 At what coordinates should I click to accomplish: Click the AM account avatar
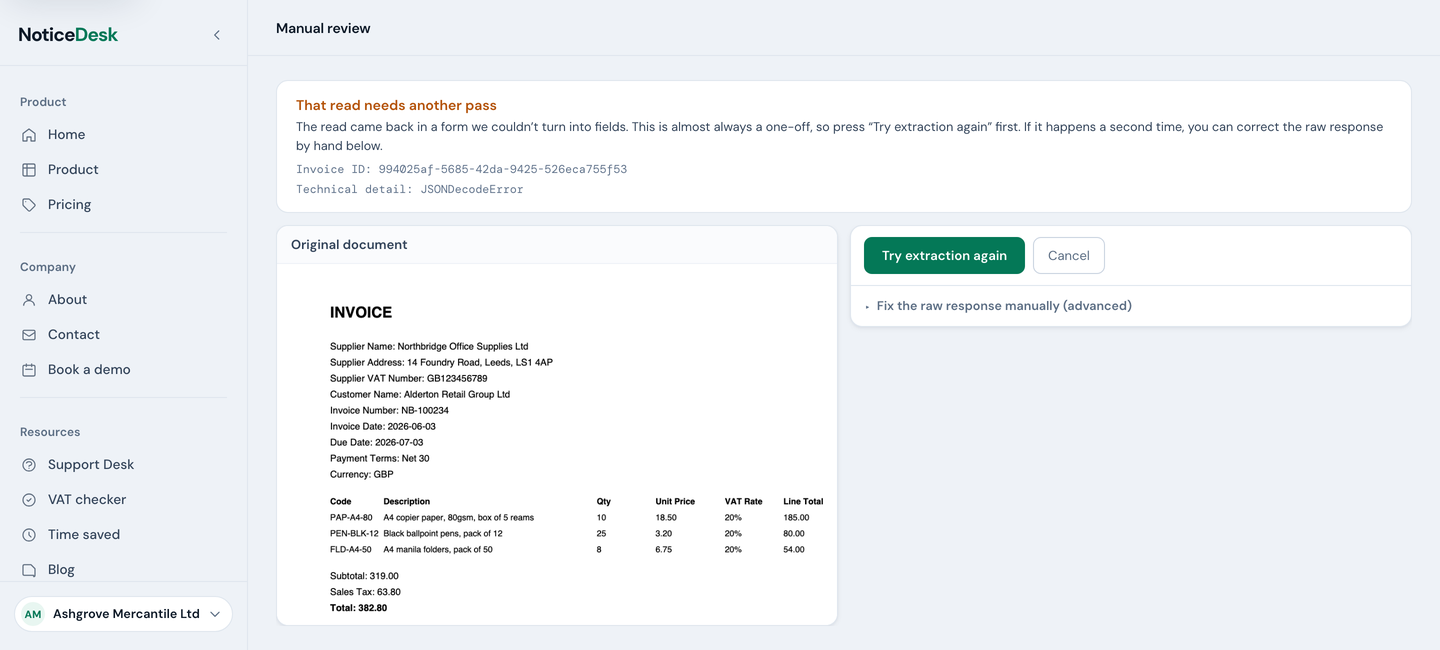tap(33, 614)
